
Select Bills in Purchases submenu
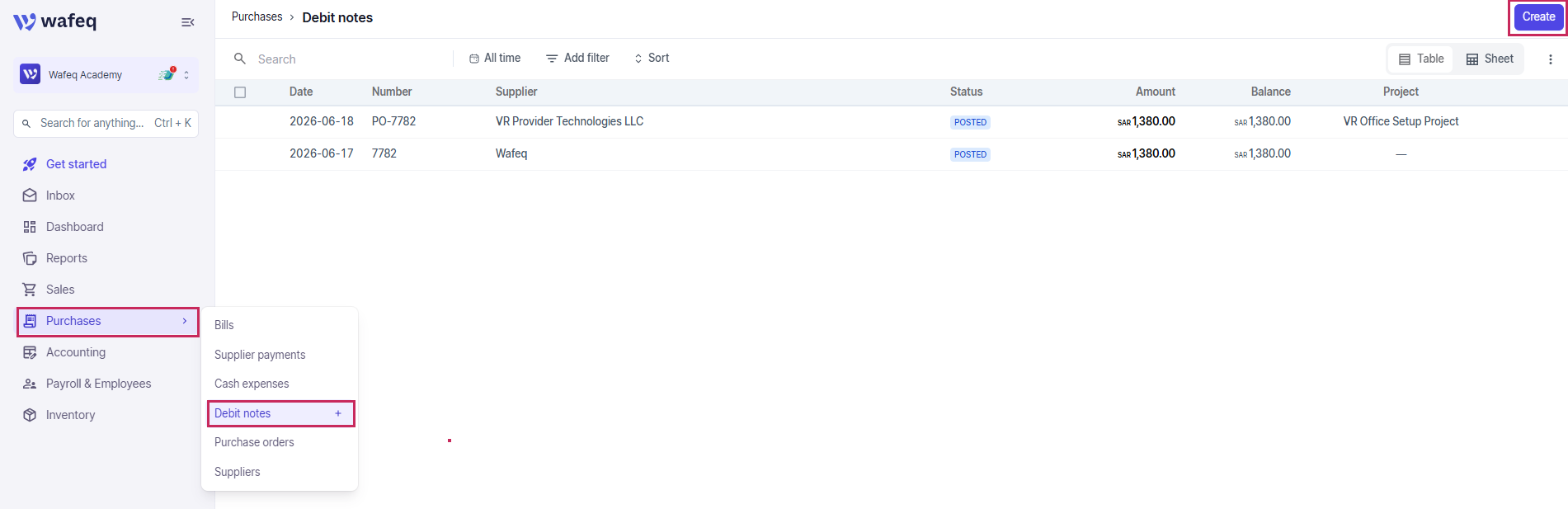pyautogui.click(x=224, y=325)
